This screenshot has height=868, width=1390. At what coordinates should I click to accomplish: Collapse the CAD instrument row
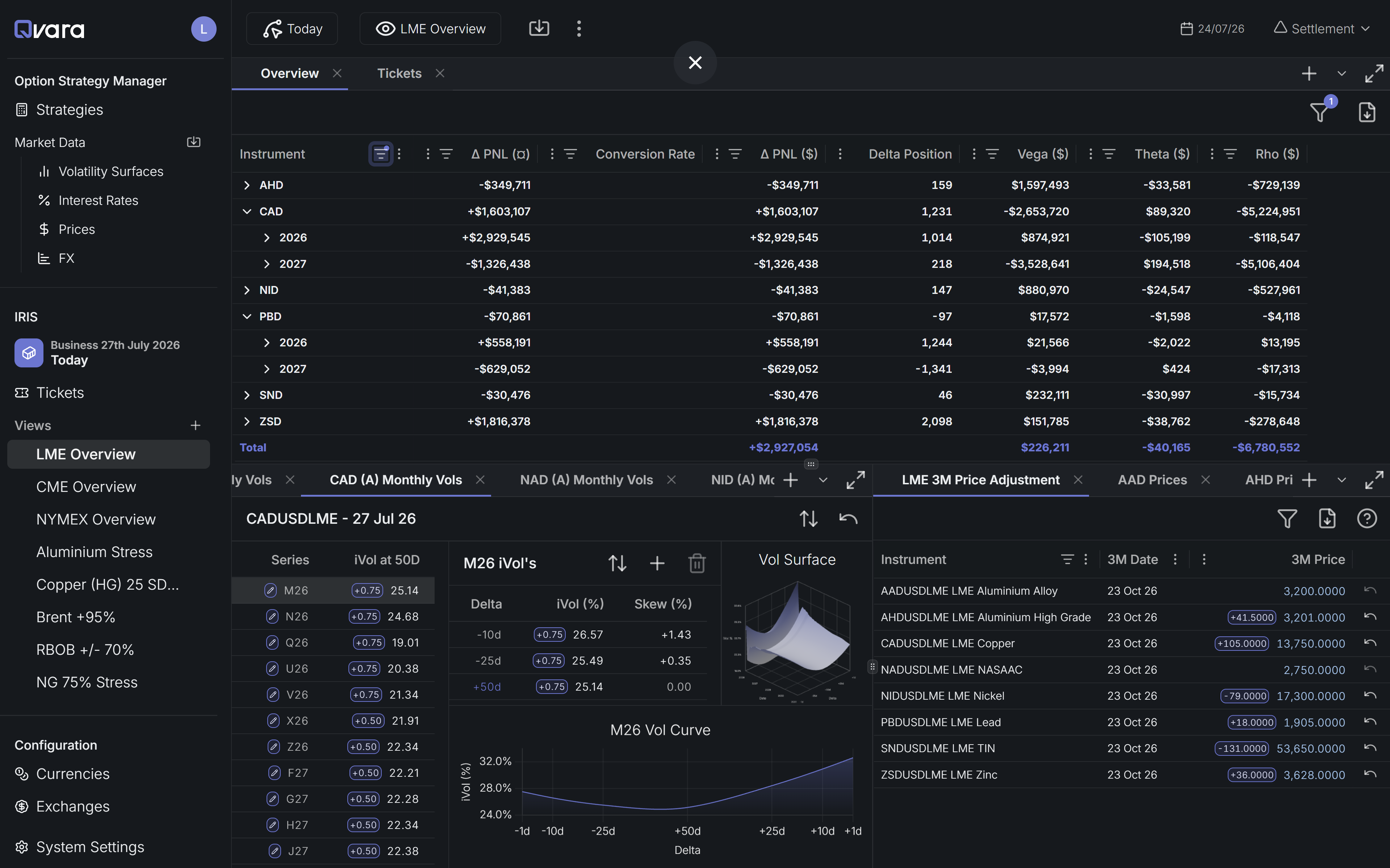(x=246, y=211)
